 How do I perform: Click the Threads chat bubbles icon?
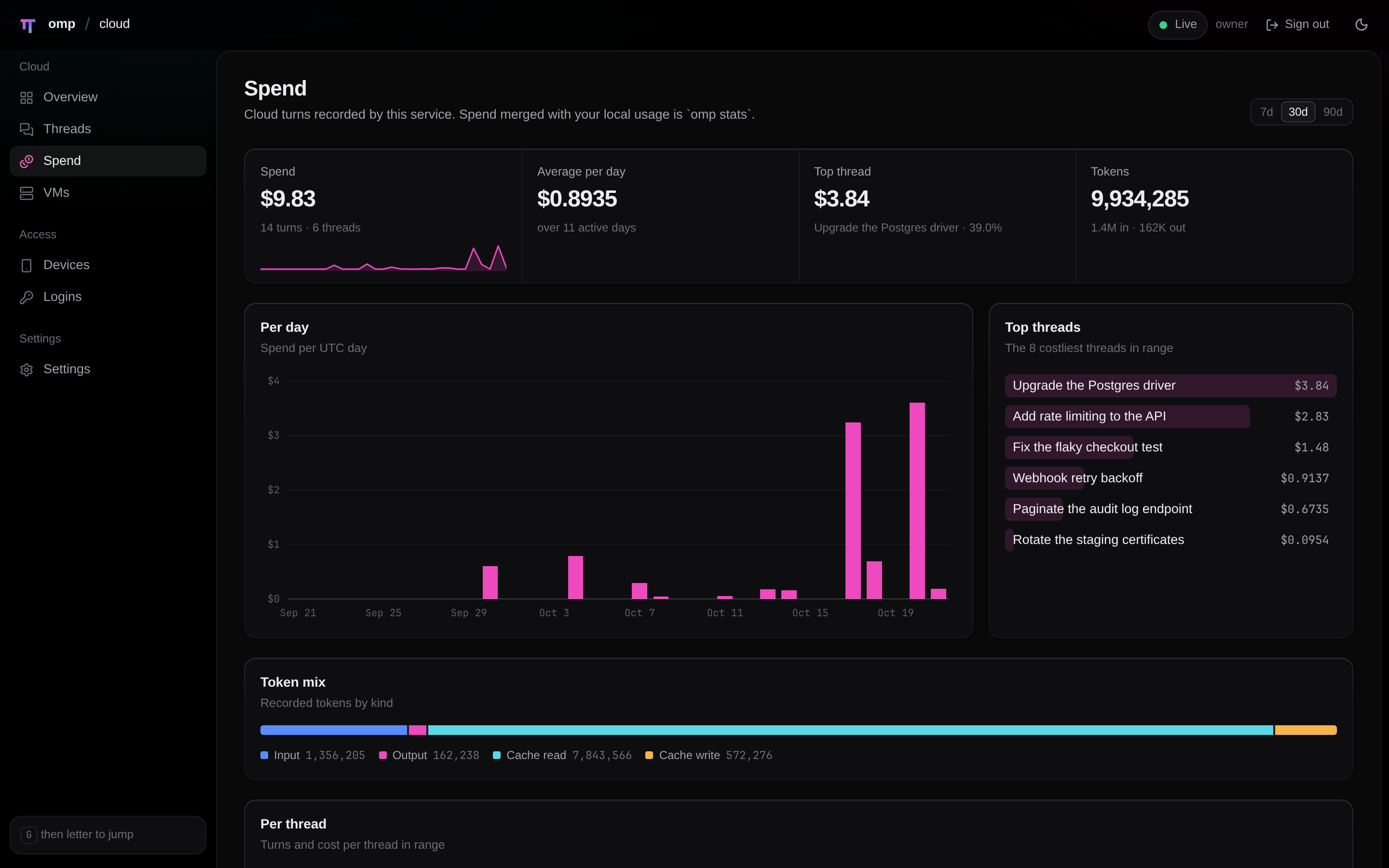click(x=27, y=129)
